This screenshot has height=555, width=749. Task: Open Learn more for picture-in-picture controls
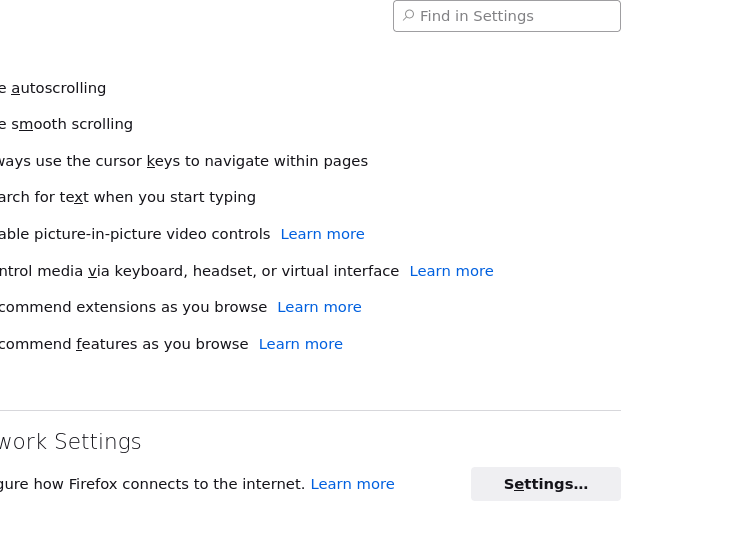[322, 234]
